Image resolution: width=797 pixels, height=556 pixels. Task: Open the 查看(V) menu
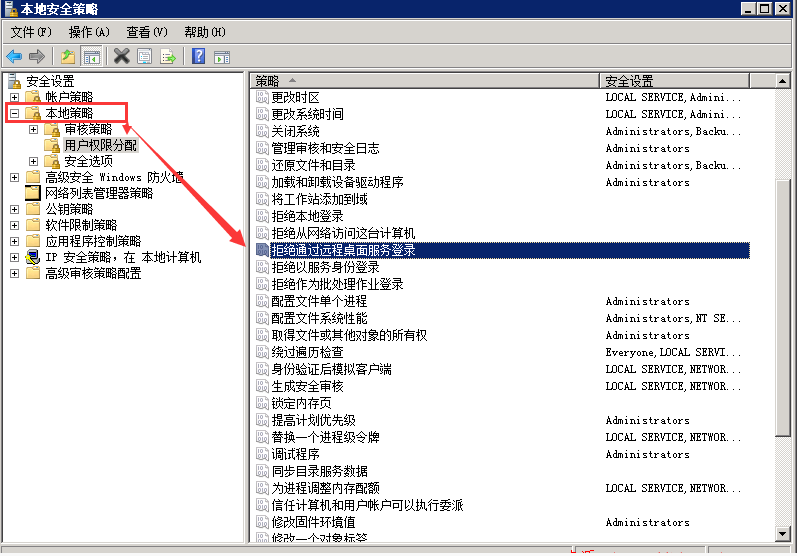point(147,32)
